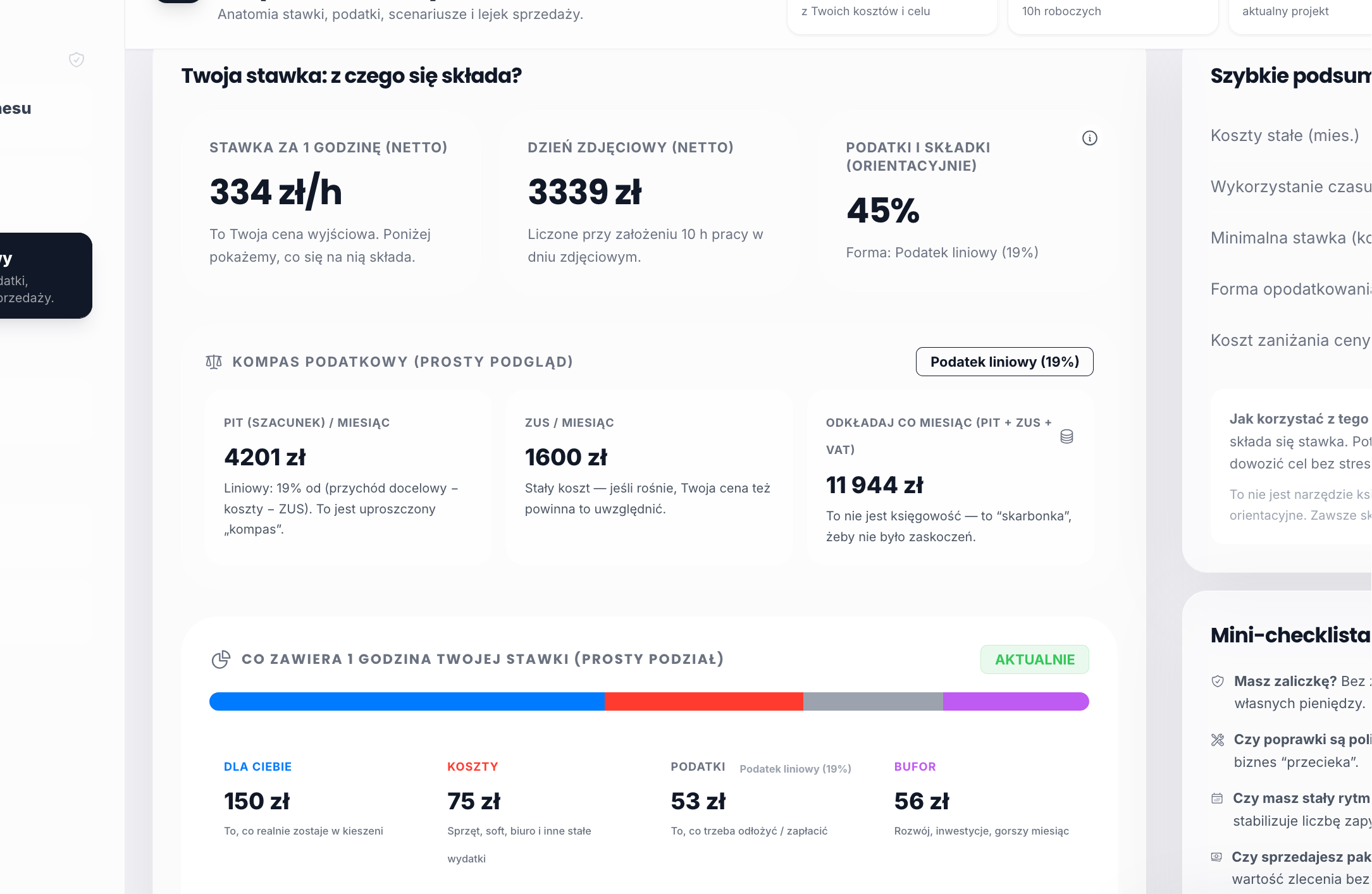Click heading Twoja stawka: z czego się składa?
1372x894 pixels.
351,76
